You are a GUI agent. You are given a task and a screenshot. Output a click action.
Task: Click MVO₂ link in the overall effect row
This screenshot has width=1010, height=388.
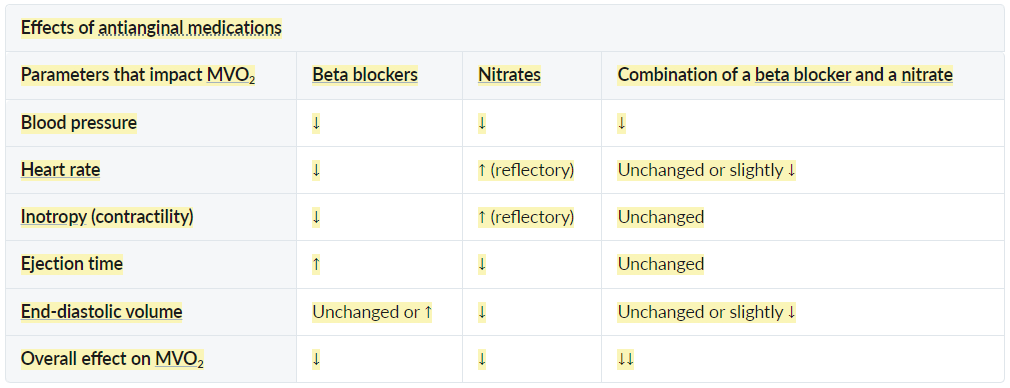(x=180, y=360)
